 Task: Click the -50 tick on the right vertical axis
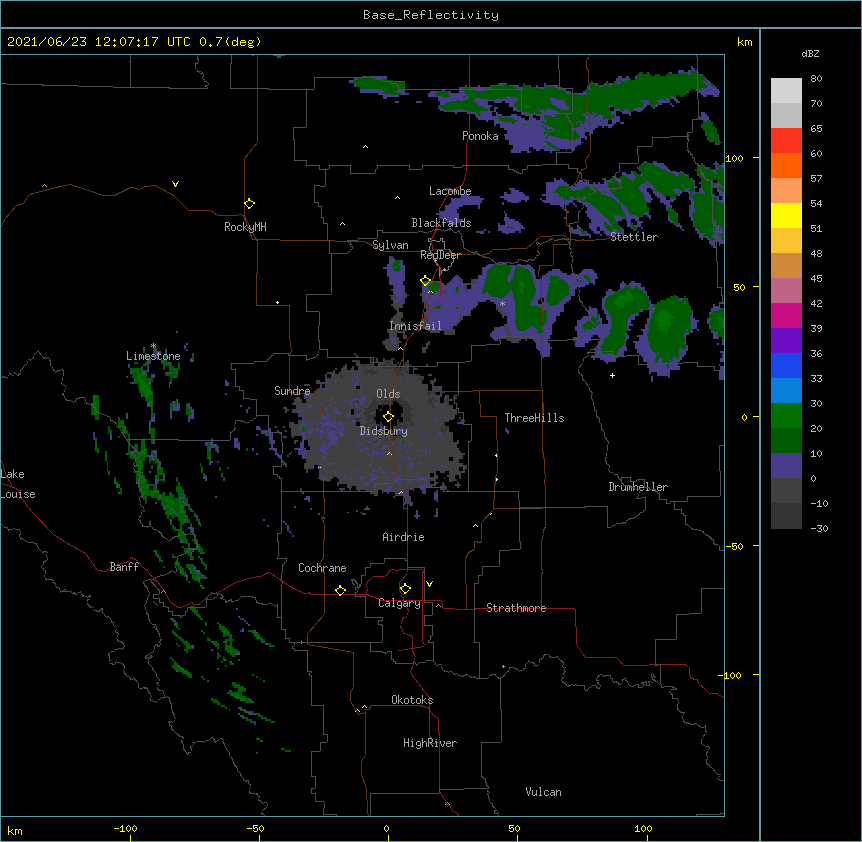[734, 546]
